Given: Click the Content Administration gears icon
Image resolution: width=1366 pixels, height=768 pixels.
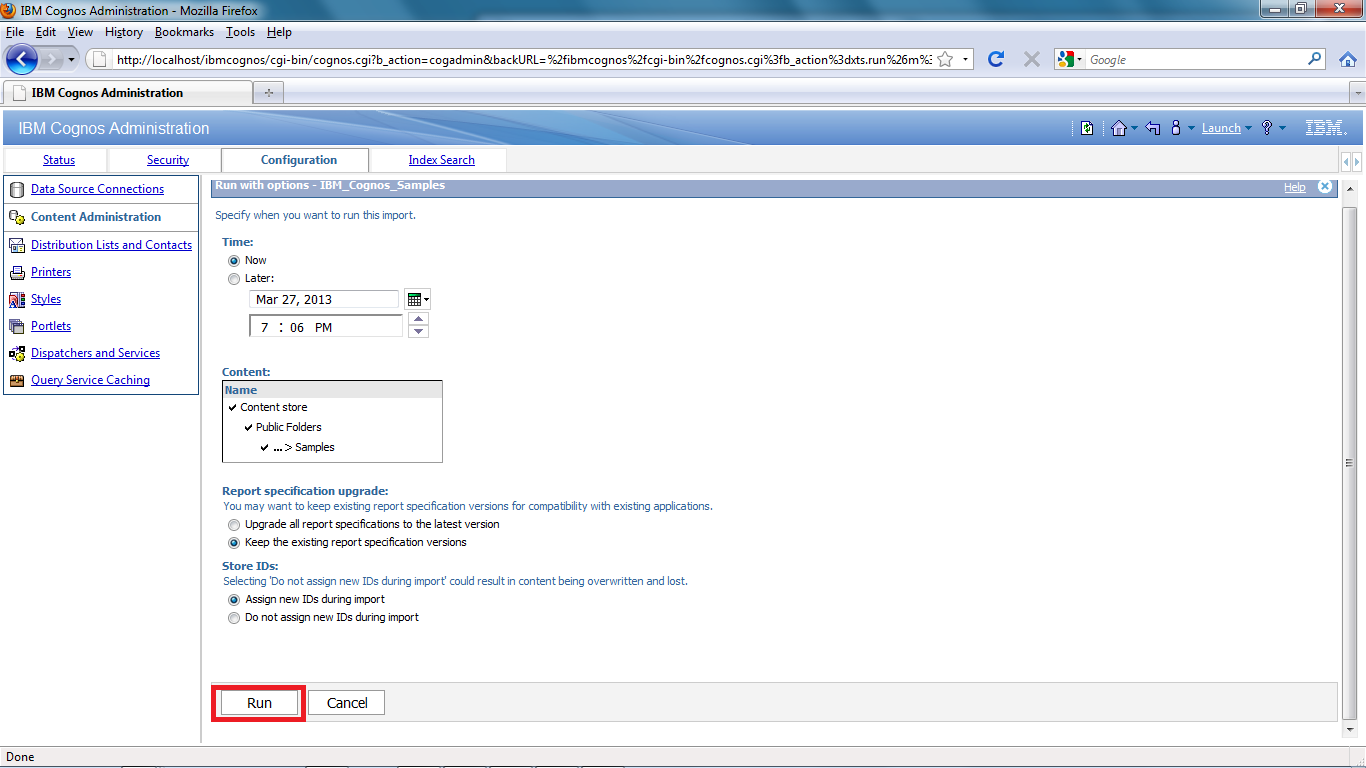Looking at the screenshot, I should click(16, 217).
